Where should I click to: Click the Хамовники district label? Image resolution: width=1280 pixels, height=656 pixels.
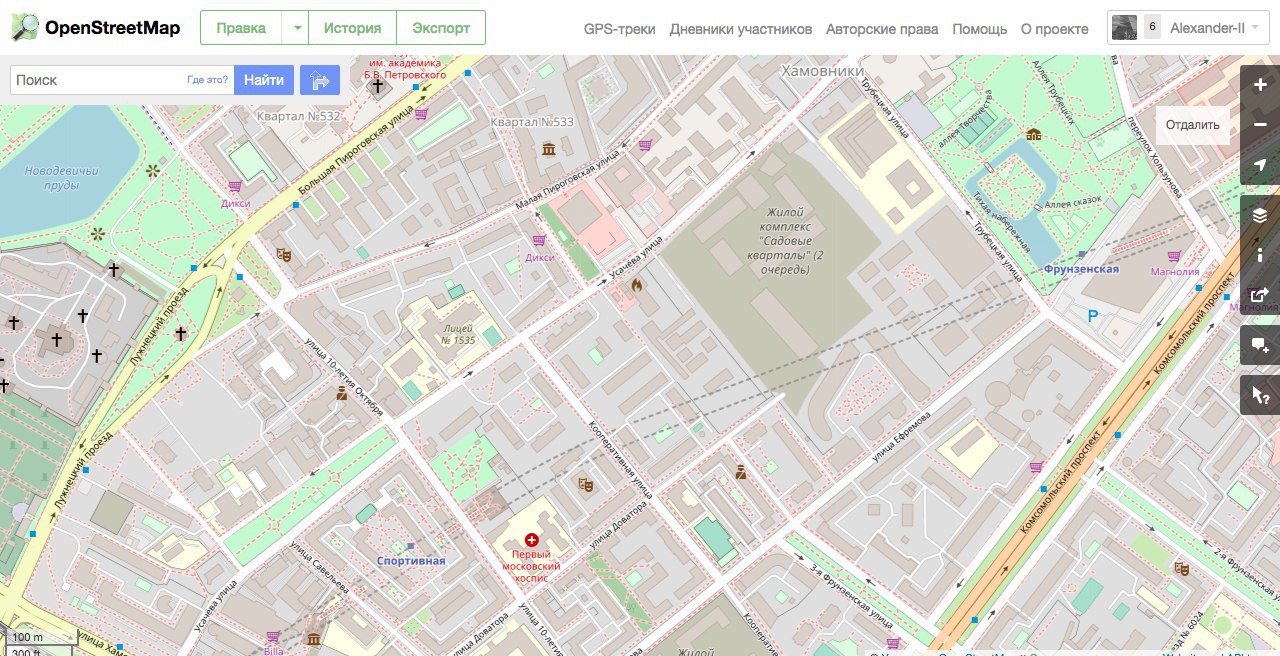coord(822,71)
